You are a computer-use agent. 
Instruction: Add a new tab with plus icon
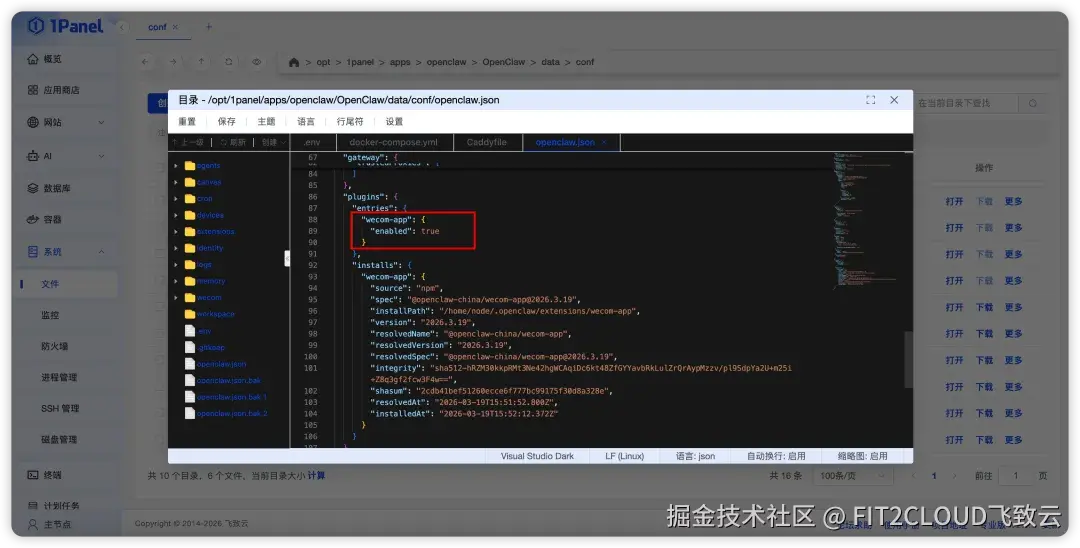[x=209, y=27]
